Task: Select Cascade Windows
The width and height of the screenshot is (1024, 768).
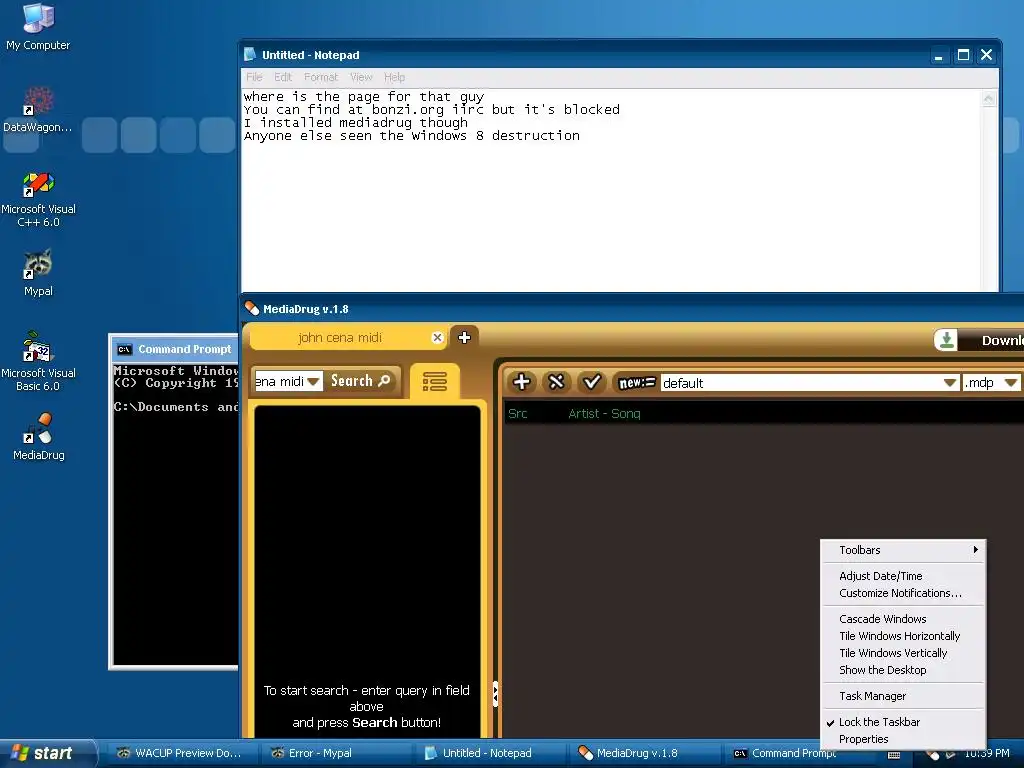Action: (x=903, y=619)
